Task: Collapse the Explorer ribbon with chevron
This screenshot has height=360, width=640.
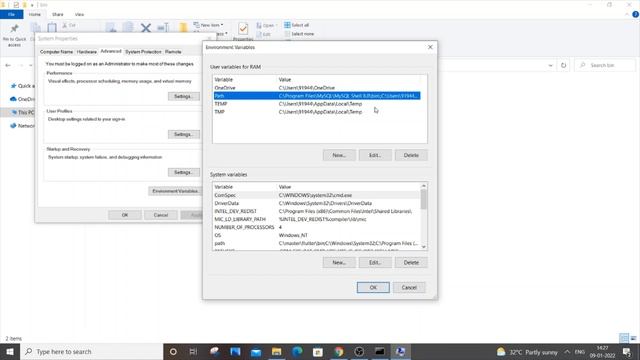Action: [627, 14]
